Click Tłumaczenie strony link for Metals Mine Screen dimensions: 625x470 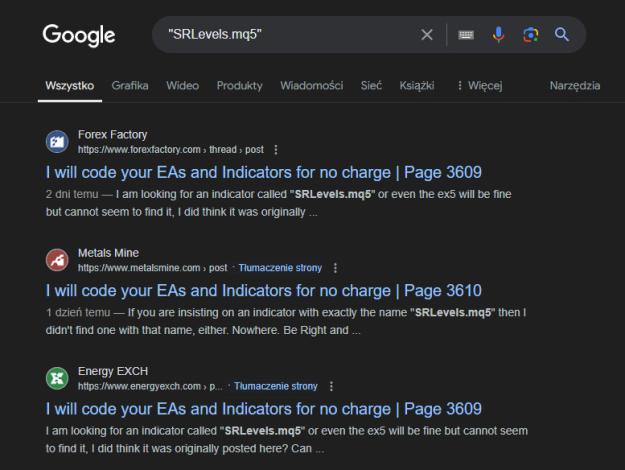point(280,268)
